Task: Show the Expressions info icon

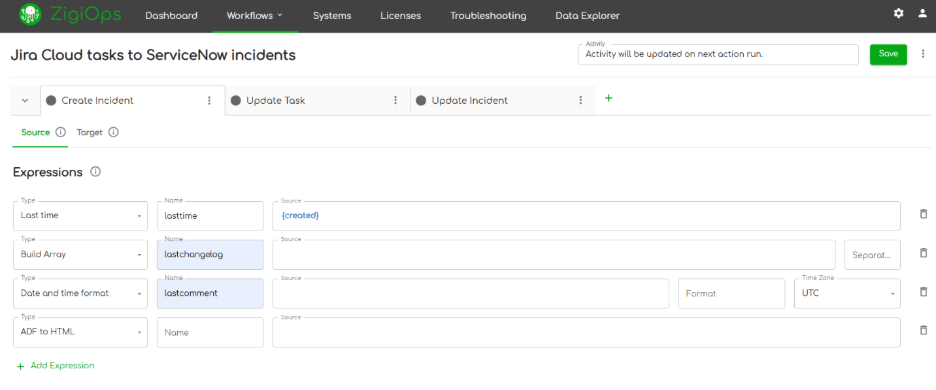Action: [95, 172]
